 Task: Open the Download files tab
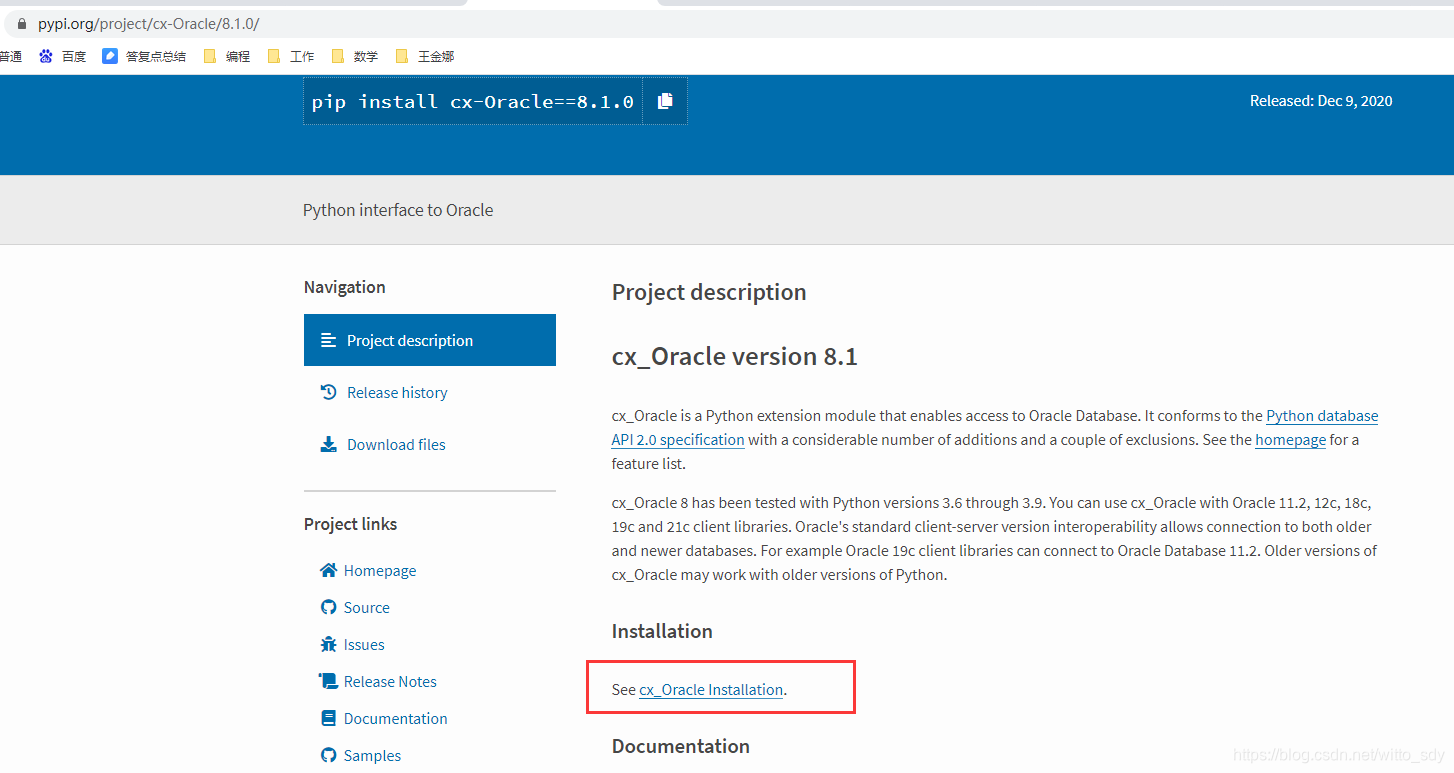(430, 444)
